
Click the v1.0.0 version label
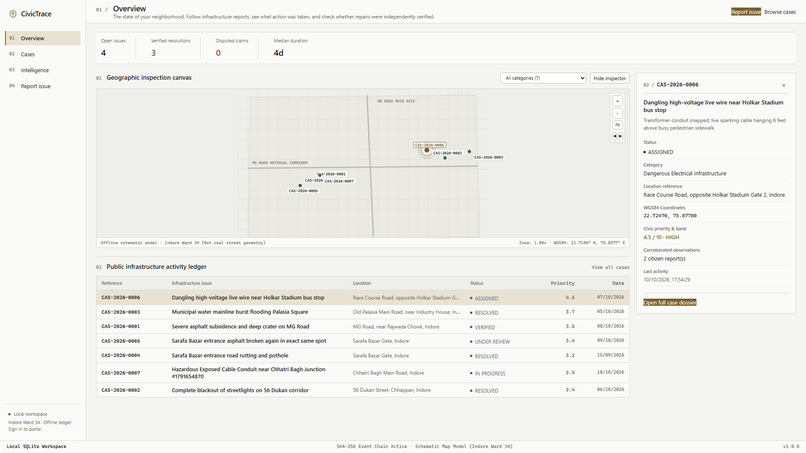tap(791, 446)
